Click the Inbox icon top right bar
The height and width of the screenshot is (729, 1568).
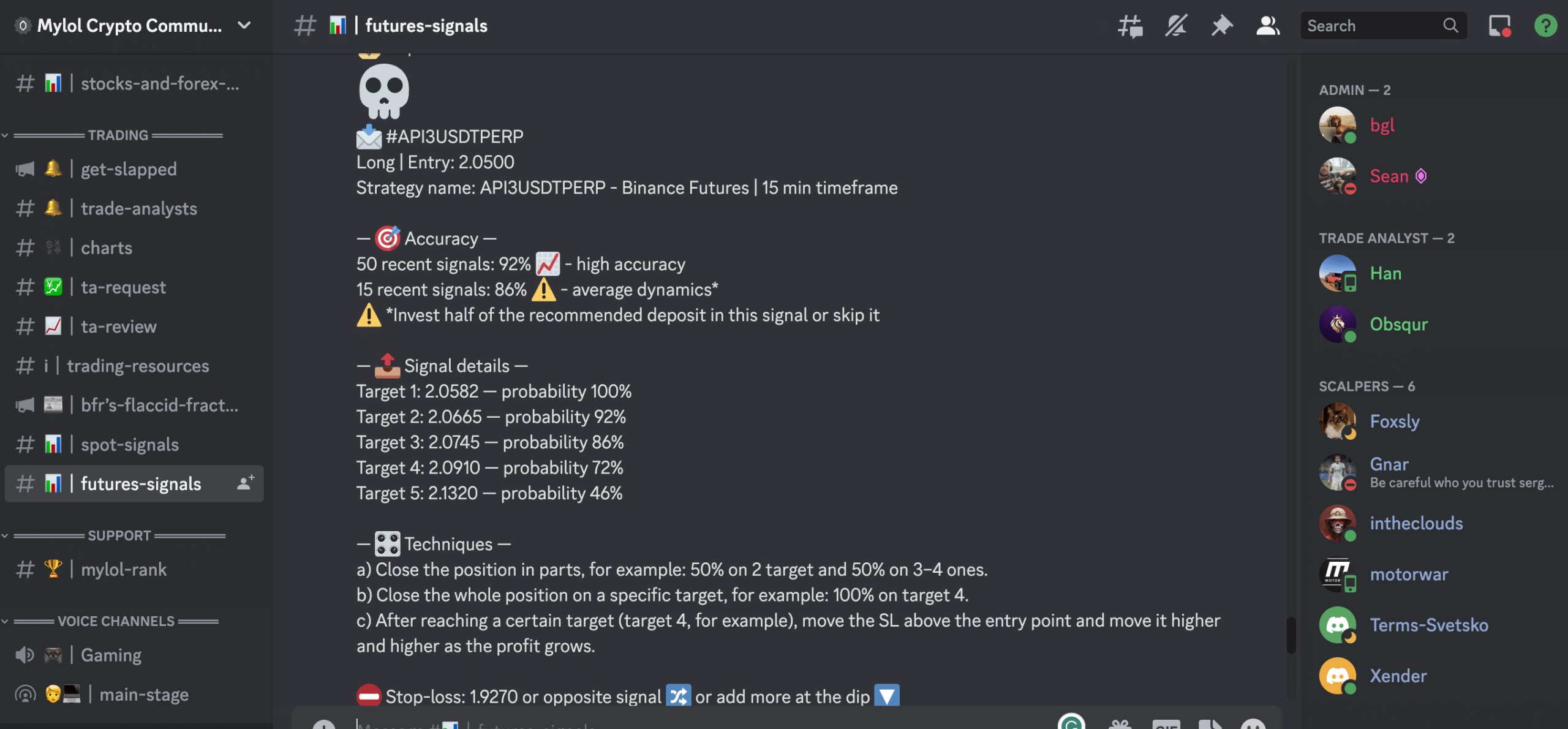pyautogui.click(x=1498, y=25)
